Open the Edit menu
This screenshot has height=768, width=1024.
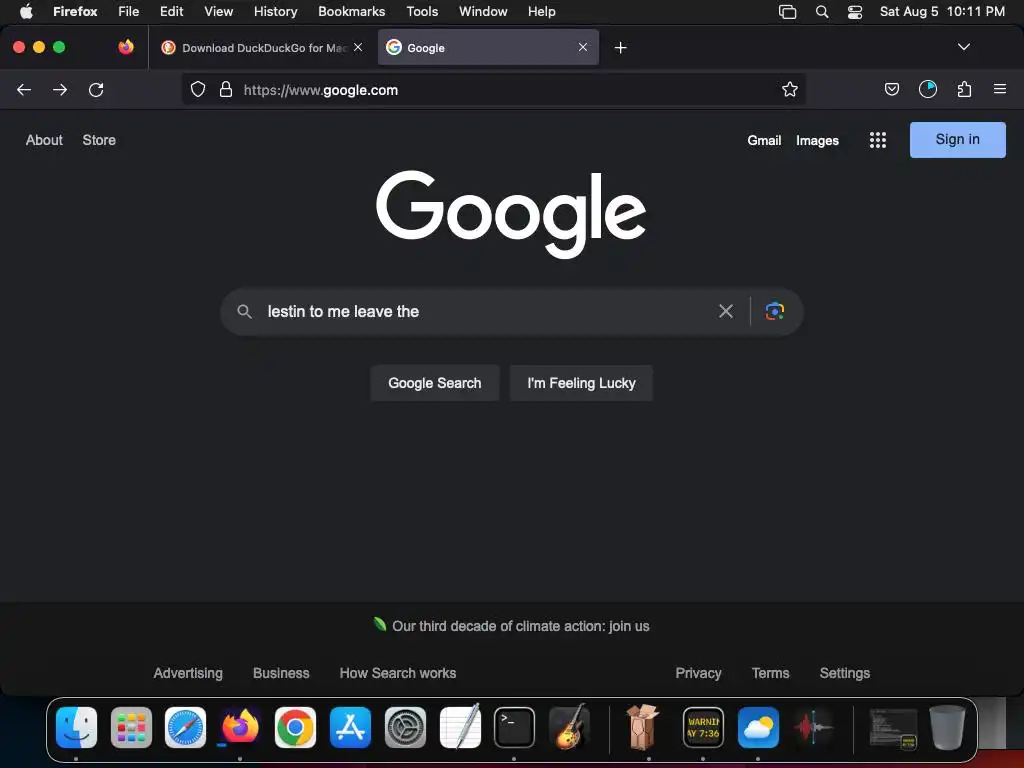pos(172,11)
